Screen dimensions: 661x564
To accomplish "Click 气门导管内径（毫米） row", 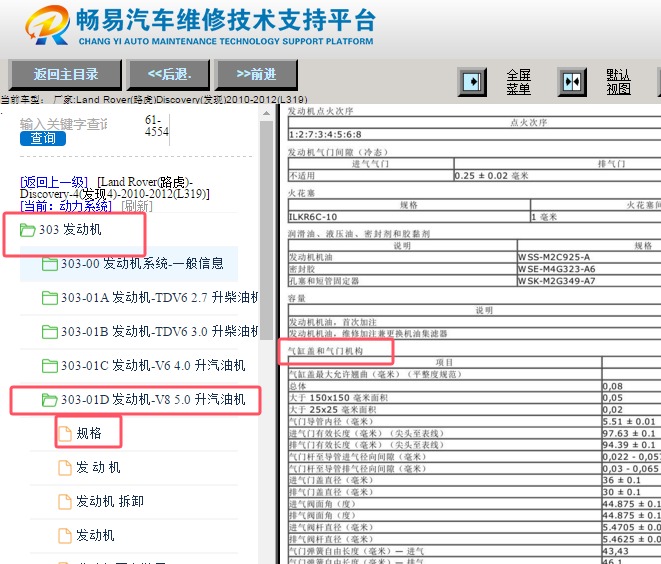I will click(331, 422).
